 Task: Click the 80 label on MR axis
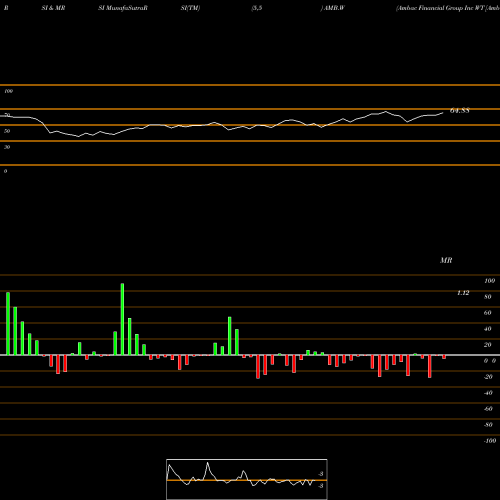pyautogui.click(x=488, y=297)
